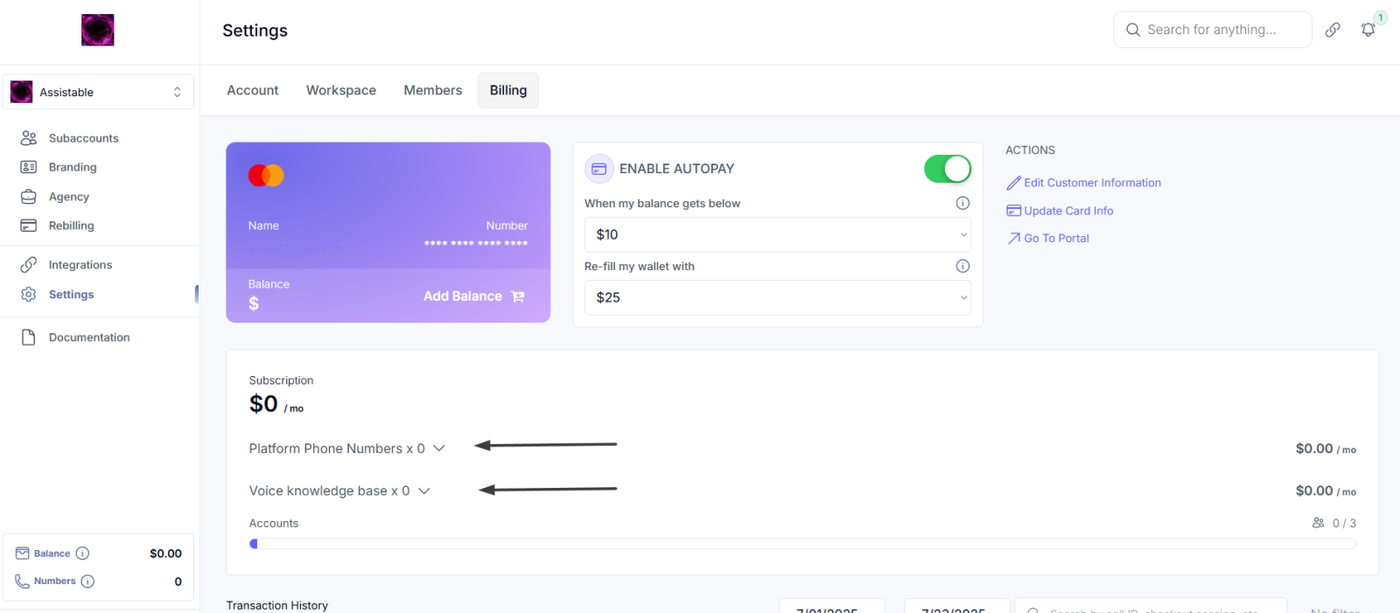The height and width of the screenshot is (613, 1400).
Task: Click the Documentation page icon
Action: (x=29, y=337)
